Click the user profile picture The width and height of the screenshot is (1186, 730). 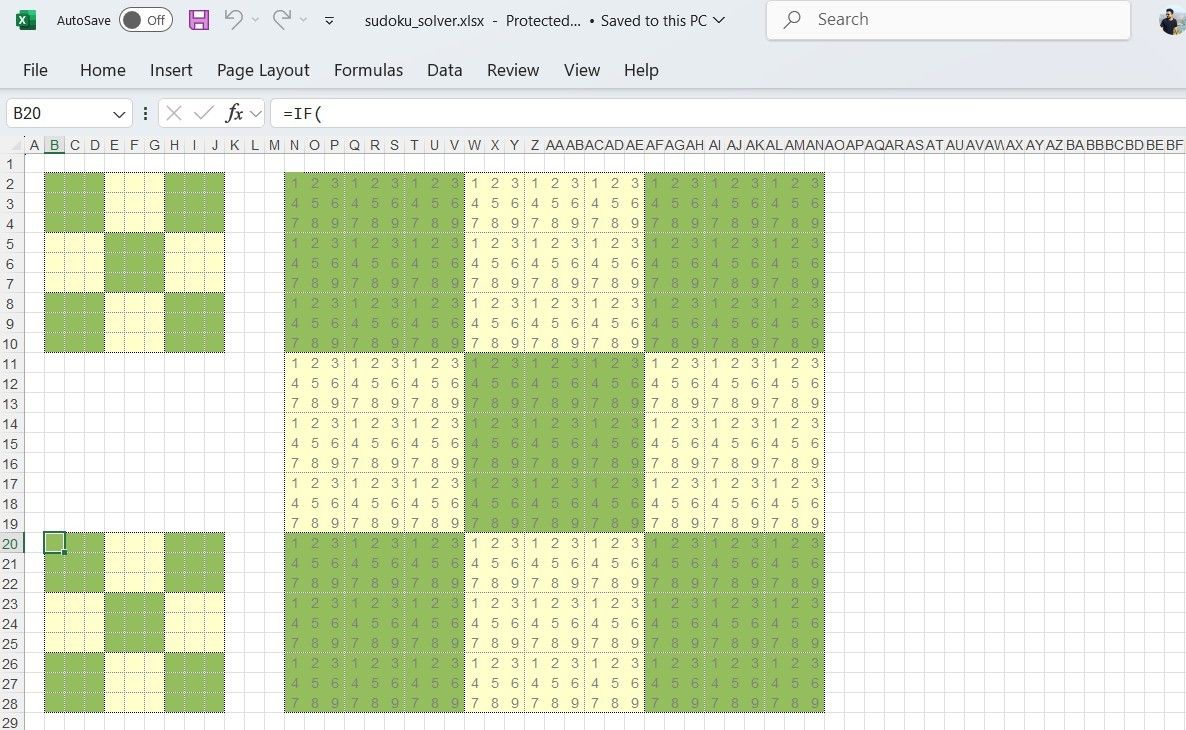1172,20
